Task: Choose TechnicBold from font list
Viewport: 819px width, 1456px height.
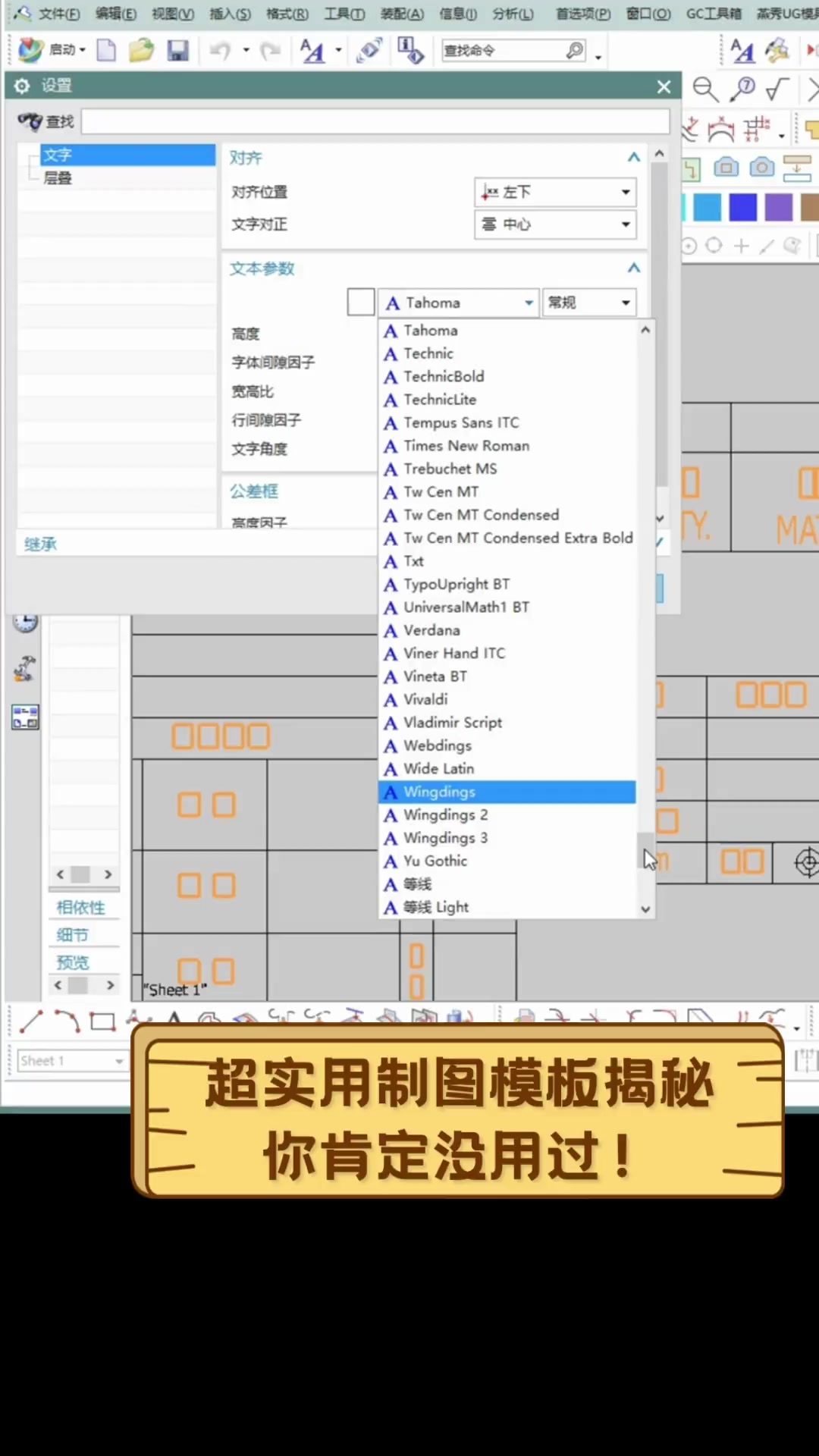Action: pos(507,377)
